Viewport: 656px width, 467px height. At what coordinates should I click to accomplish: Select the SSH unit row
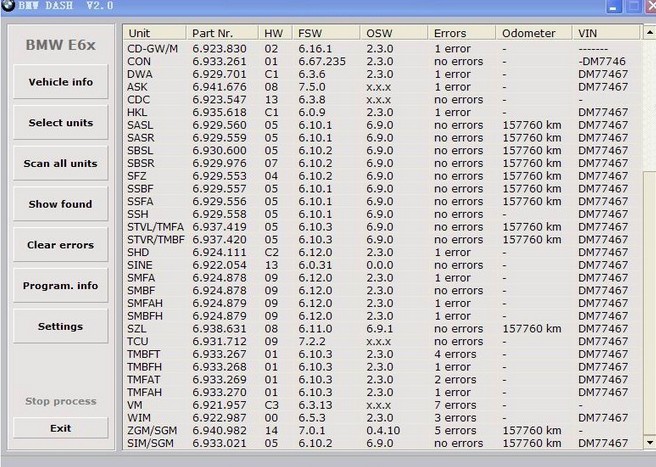click(383, 214)
